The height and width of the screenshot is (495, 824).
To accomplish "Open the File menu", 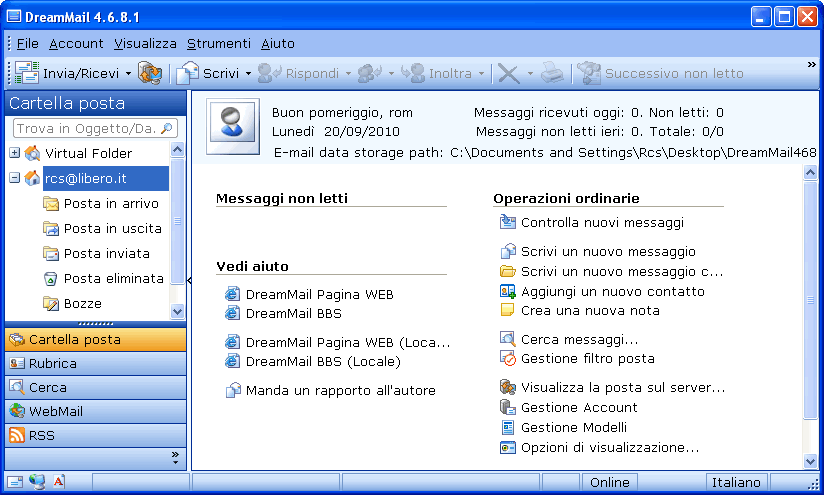I will (x=27, y=44).
